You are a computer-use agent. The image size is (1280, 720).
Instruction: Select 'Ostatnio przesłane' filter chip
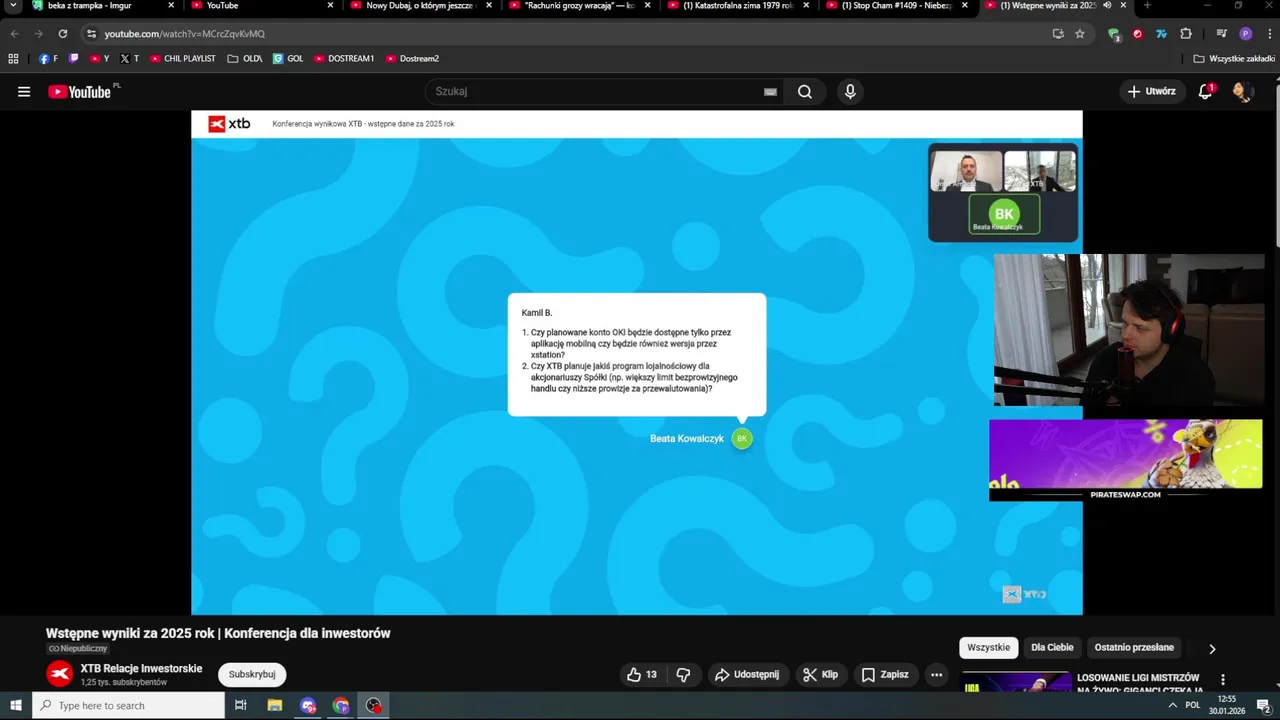point(1134,648)
